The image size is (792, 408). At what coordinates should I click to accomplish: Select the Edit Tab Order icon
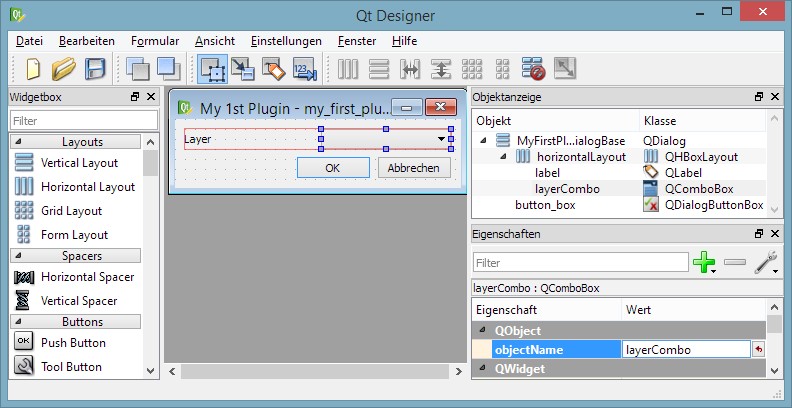(x=305, y=69)
